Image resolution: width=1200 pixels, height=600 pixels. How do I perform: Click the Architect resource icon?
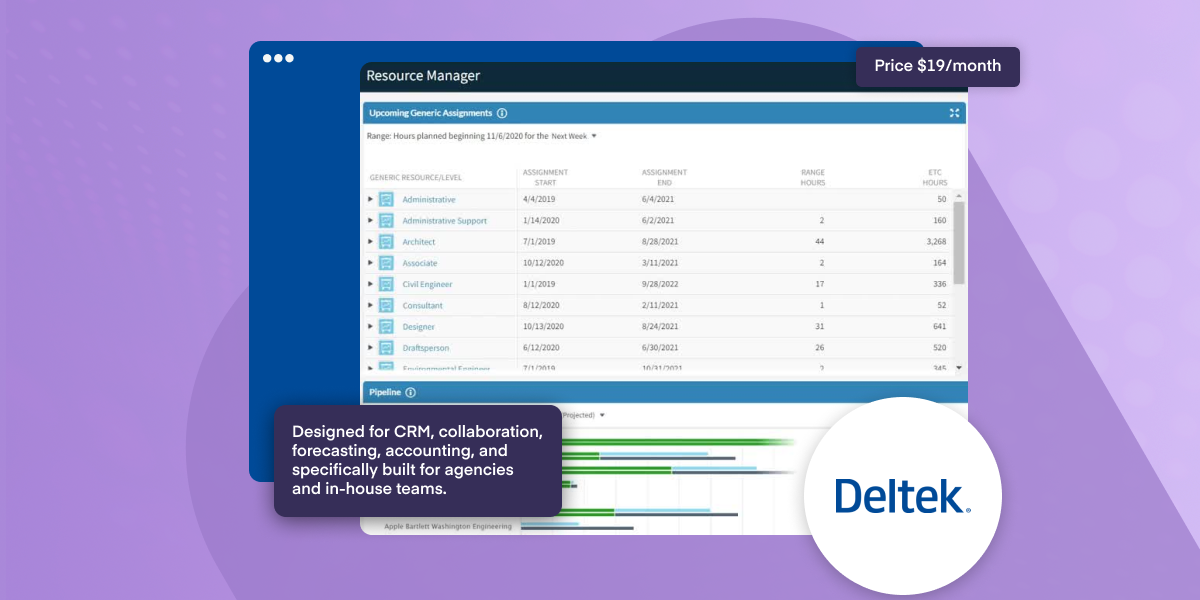[x=386, y=241]
